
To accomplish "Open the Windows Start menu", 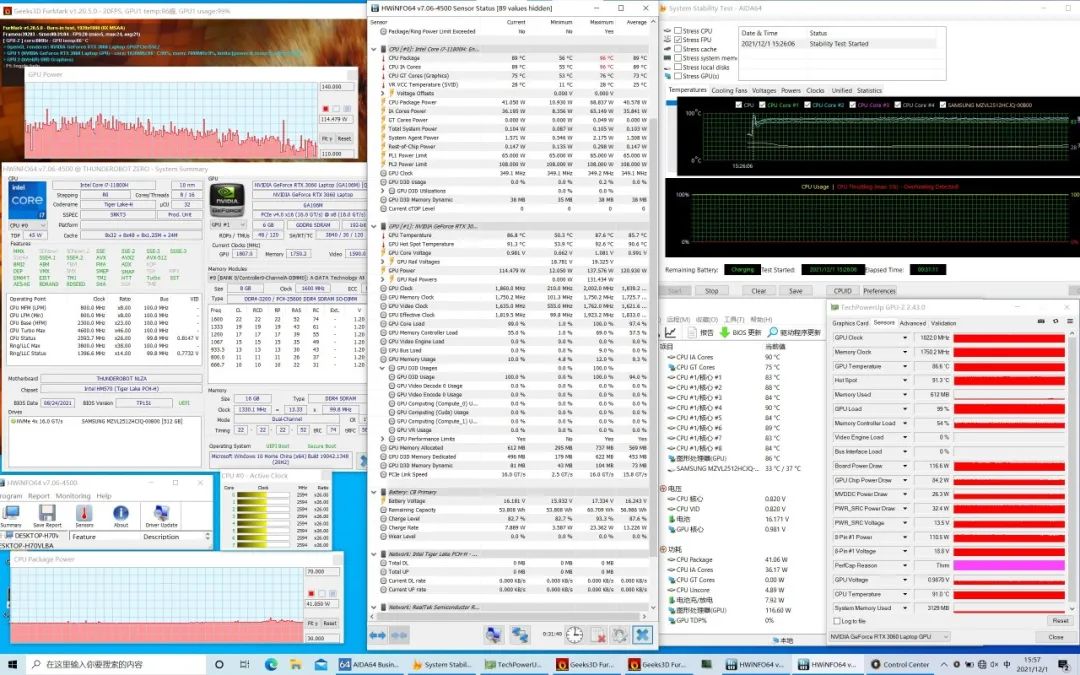I will 11,665.
